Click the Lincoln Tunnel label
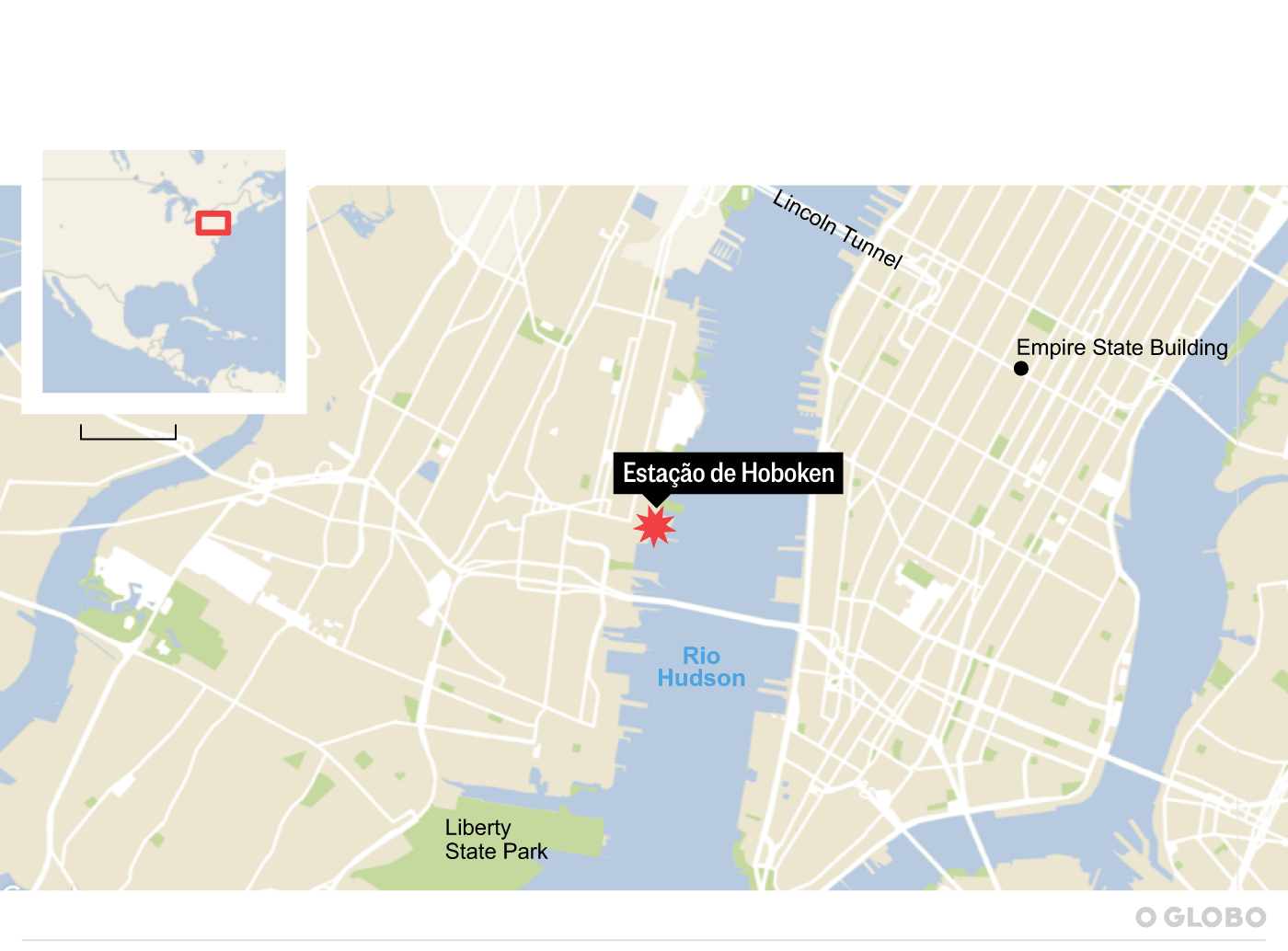The image size is (1288, 951). pyautogui.click(x=837, y=229)
